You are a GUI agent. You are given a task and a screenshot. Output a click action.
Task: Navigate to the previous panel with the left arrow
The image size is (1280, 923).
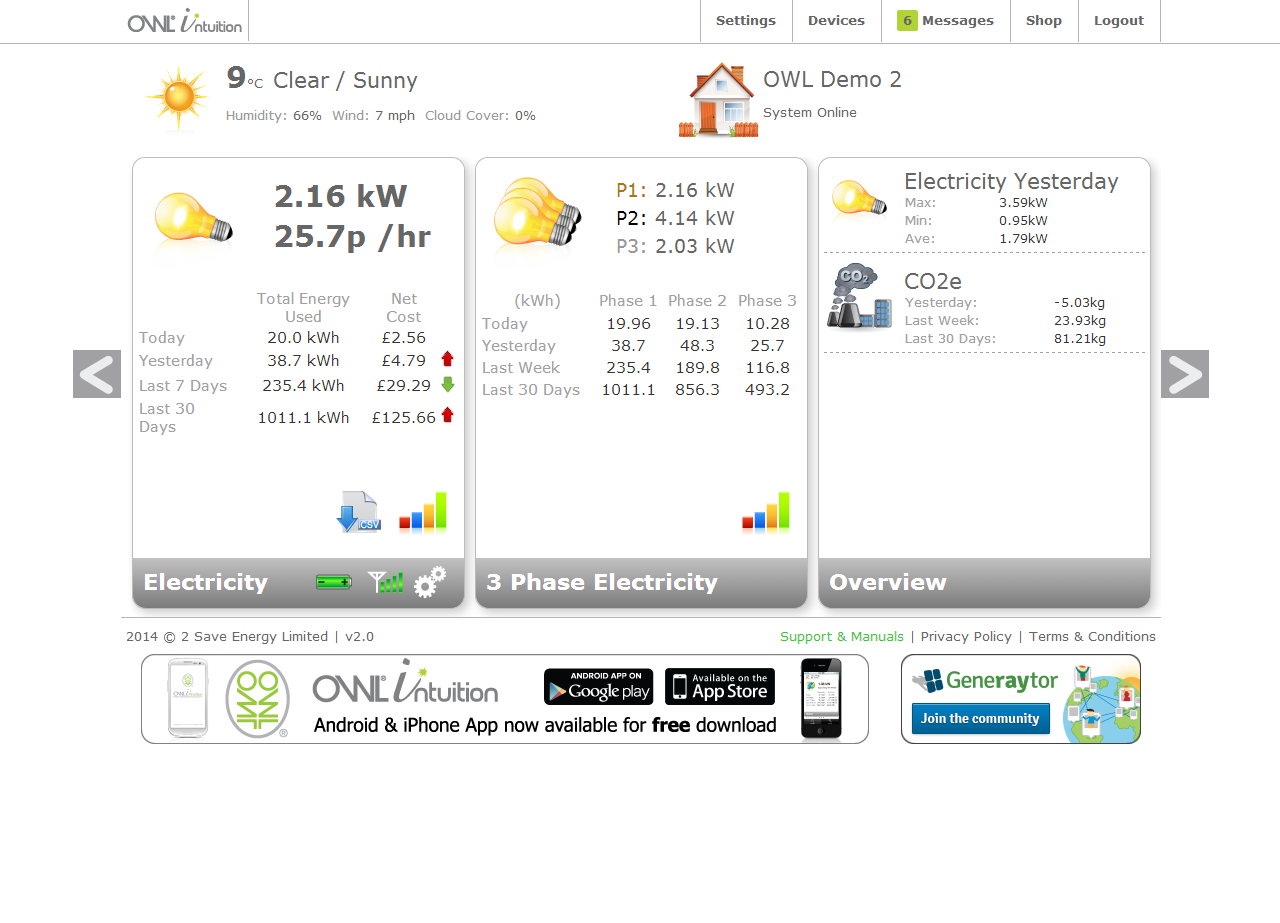click(x=96, y=373)
